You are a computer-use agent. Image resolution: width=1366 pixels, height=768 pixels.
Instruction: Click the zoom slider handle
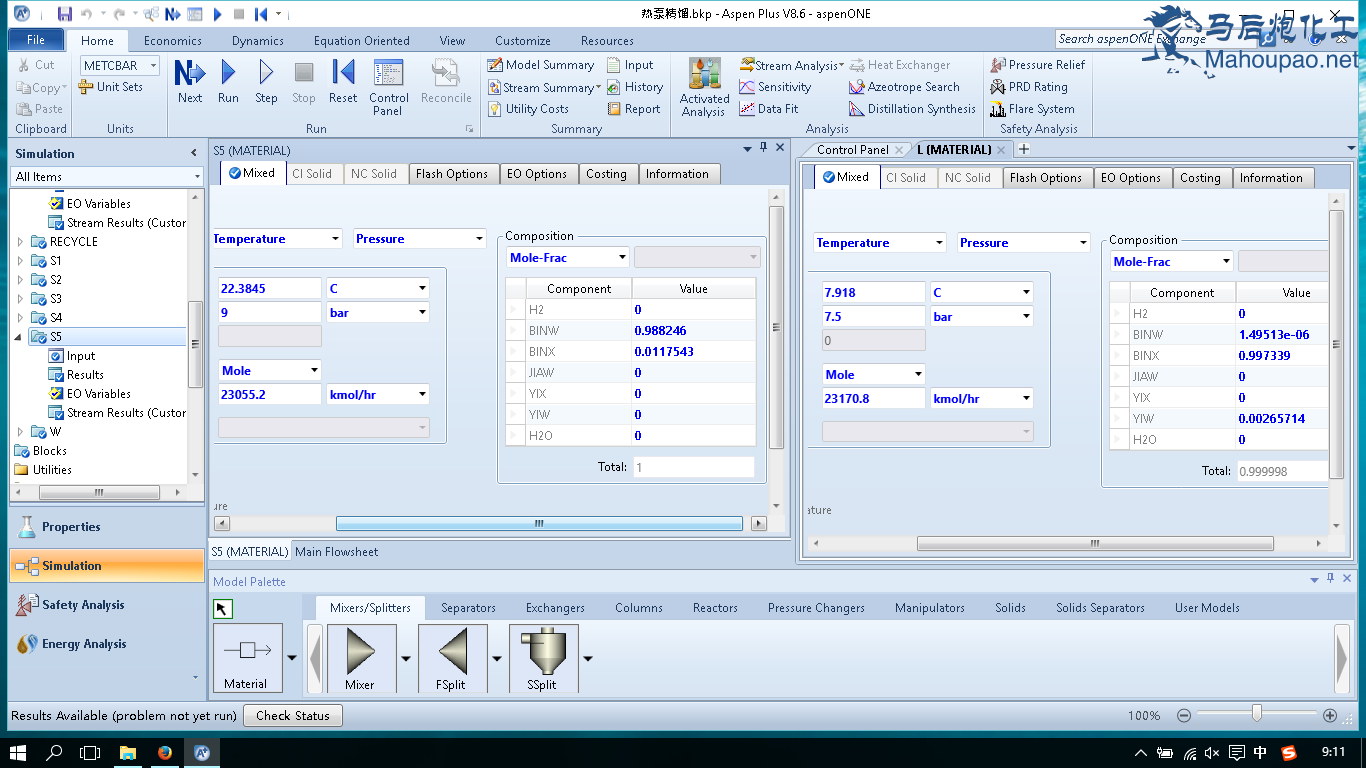click(x=1257, y=714)
